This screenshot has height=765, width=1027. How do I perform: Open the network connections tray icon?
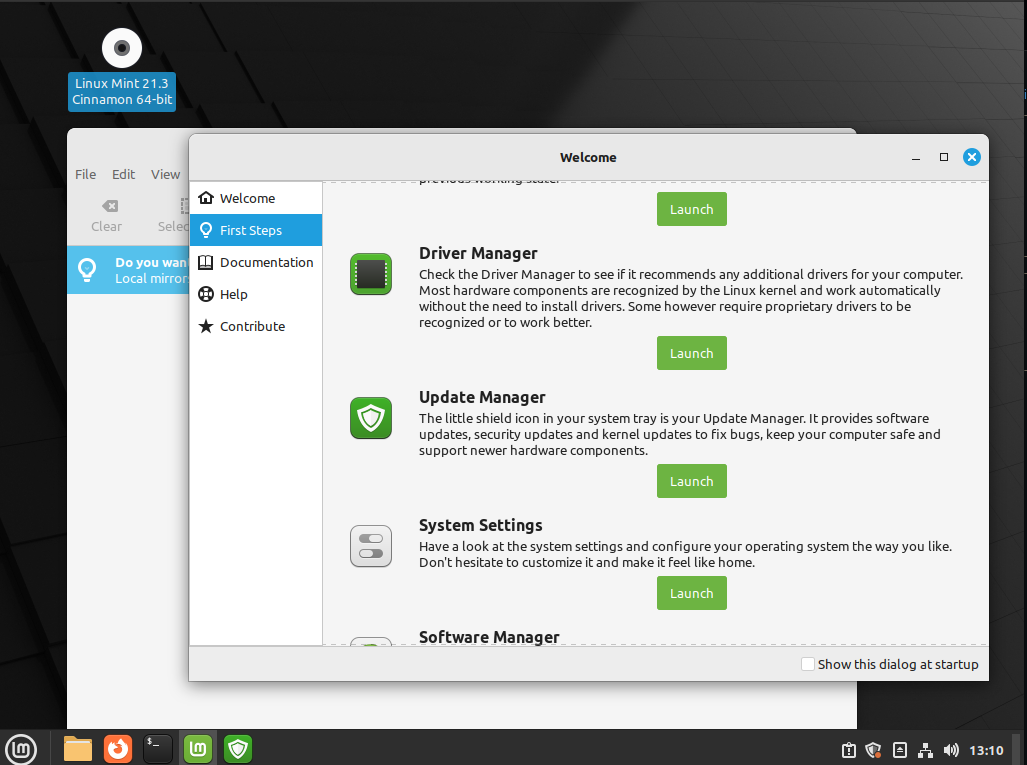(x=925, y=750)
